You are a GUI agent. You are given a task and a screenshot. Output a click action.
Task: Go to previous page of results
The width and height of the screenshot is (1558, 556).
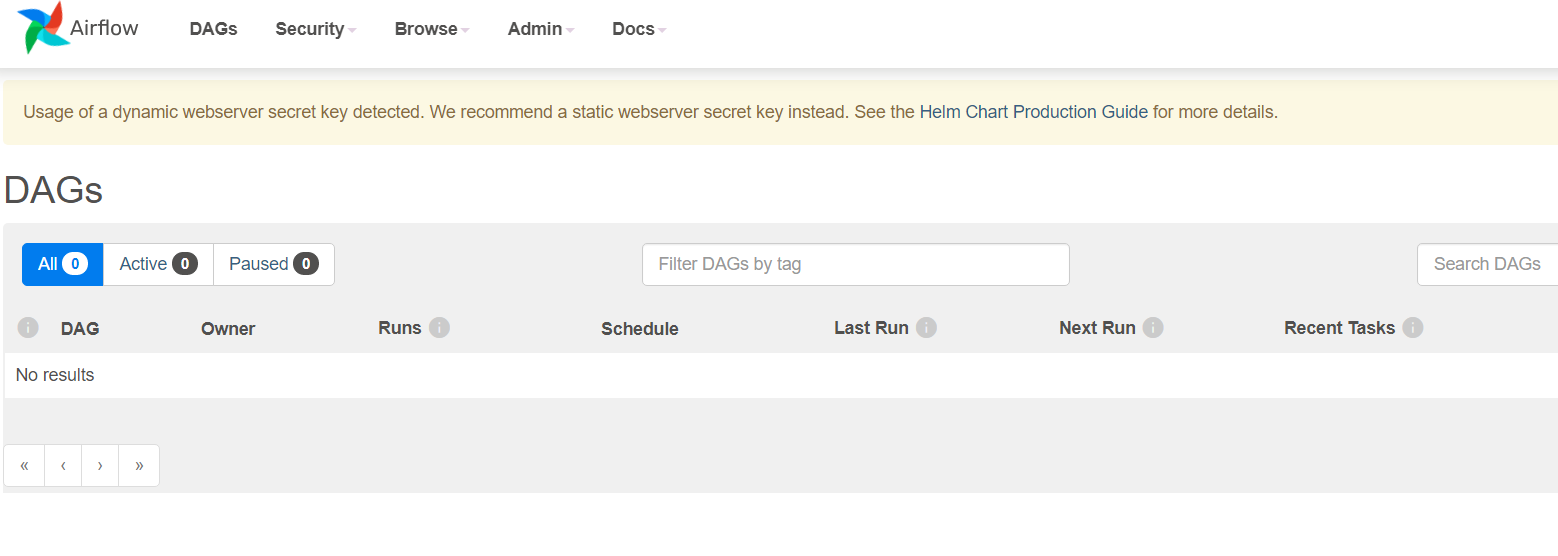coord(63,465)
